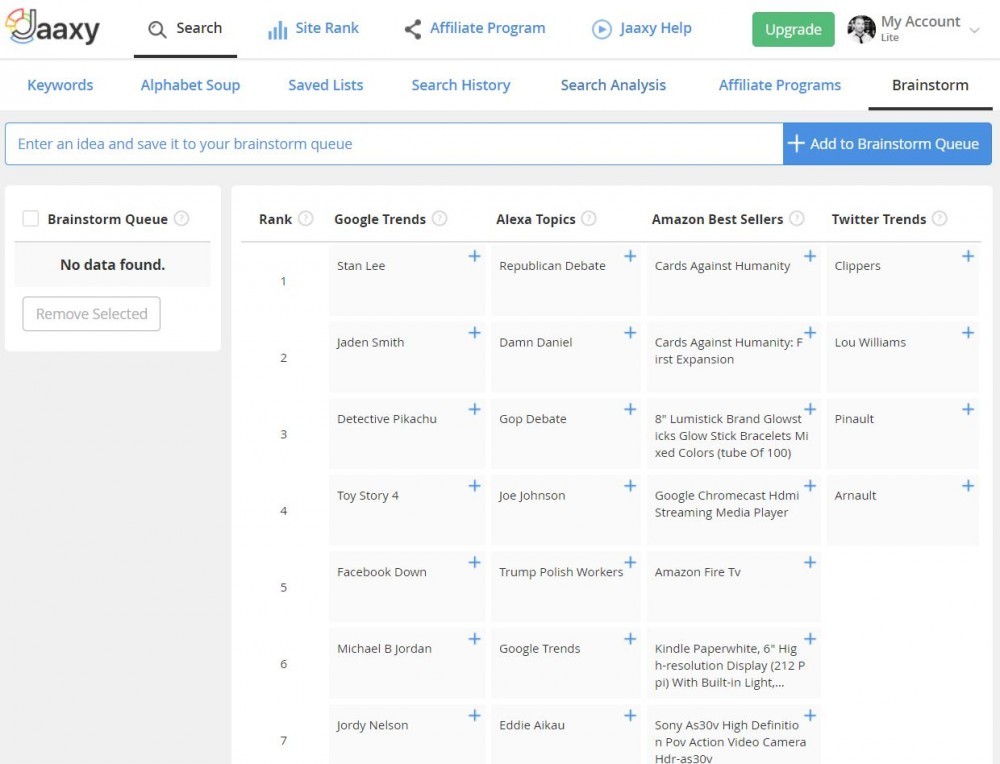The height and width of the screenshot is (764, 1000).
Task: Click the Eddie Aikau topic text
Action: [532, 725]
